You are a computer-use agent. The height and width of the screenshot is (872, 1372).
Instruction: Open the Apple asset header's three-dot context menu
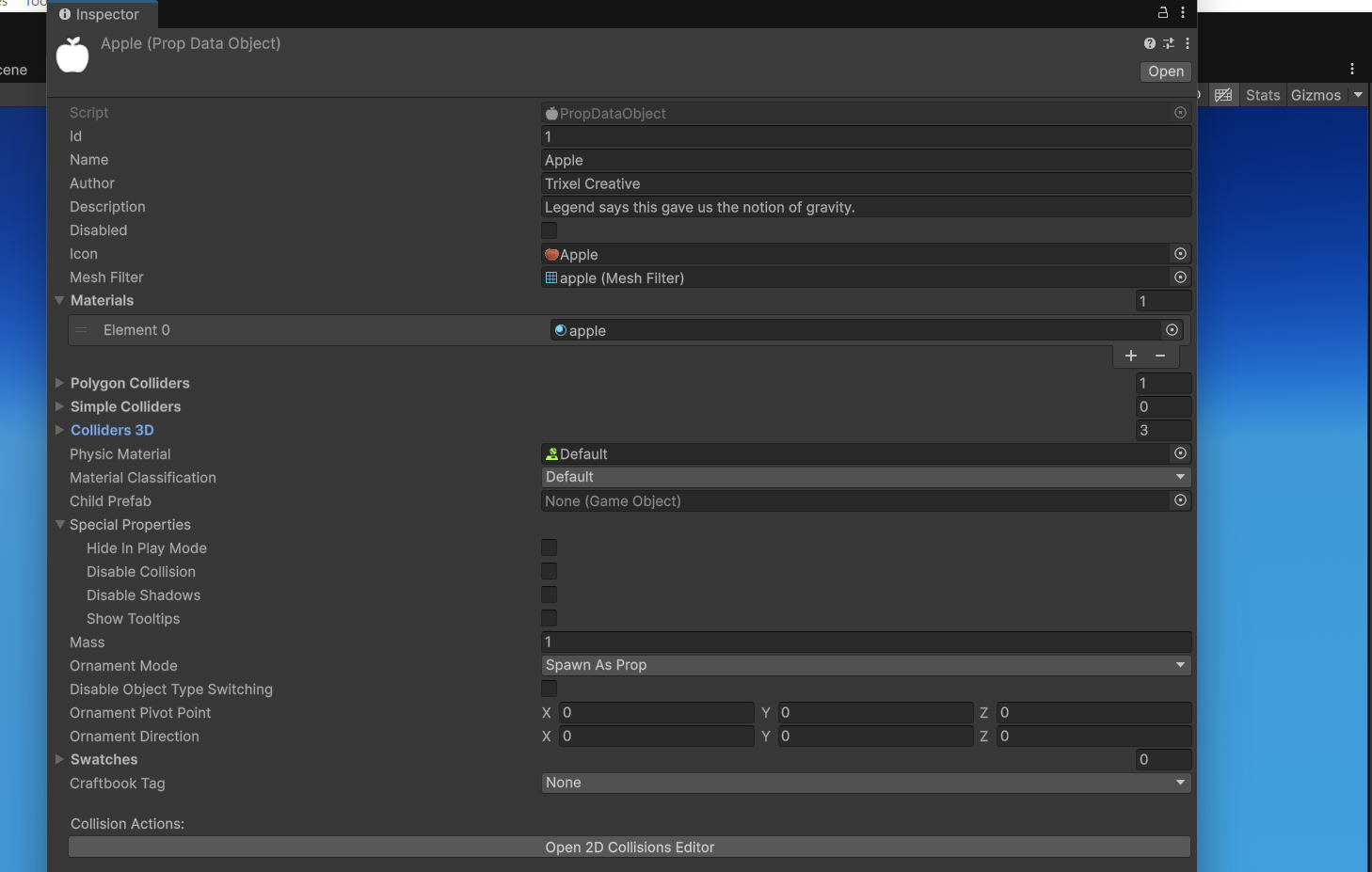tap(1188, 43)
